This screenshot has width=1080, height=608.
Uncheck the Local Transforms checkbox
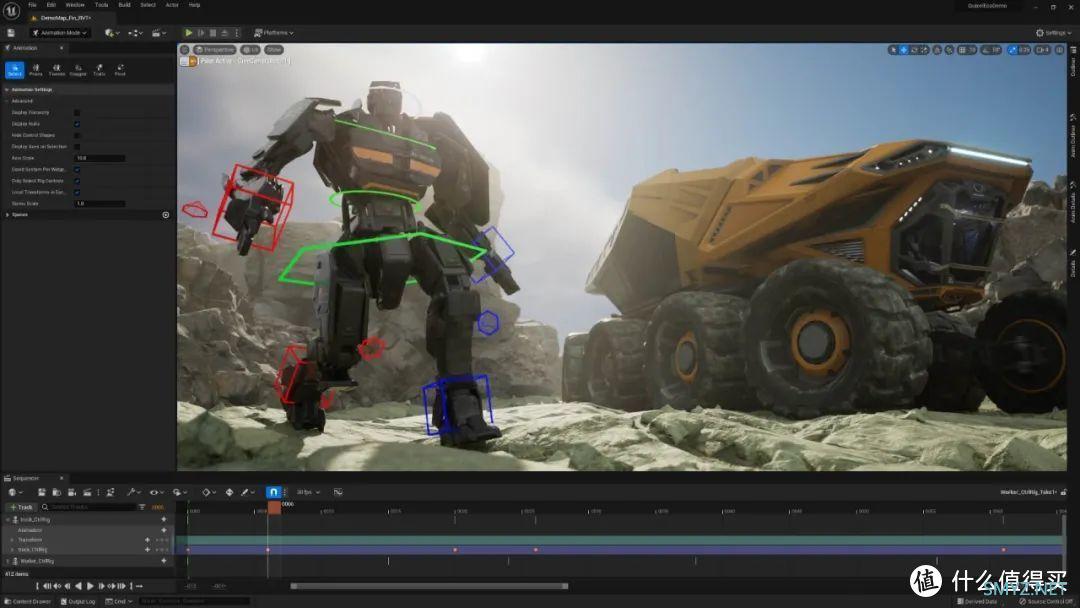pos(77,192)
